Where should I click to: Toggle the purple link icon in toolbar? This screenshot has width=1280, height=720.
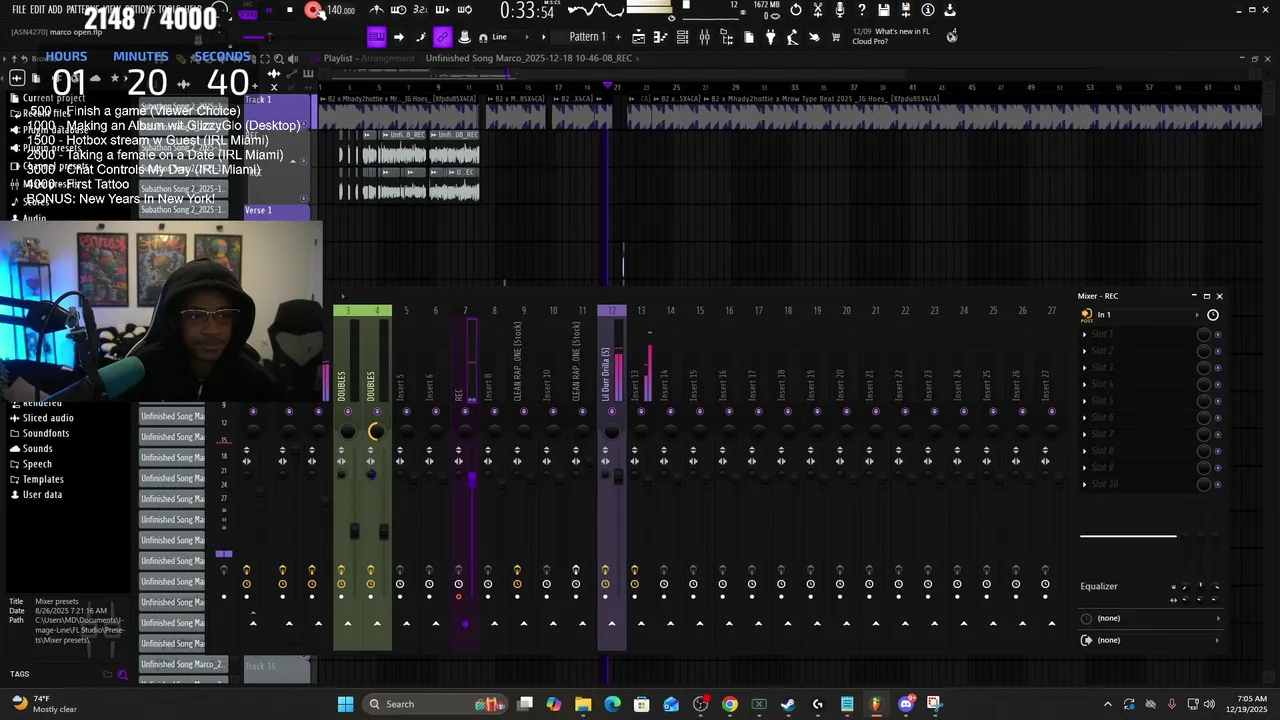tap(442, 37)
